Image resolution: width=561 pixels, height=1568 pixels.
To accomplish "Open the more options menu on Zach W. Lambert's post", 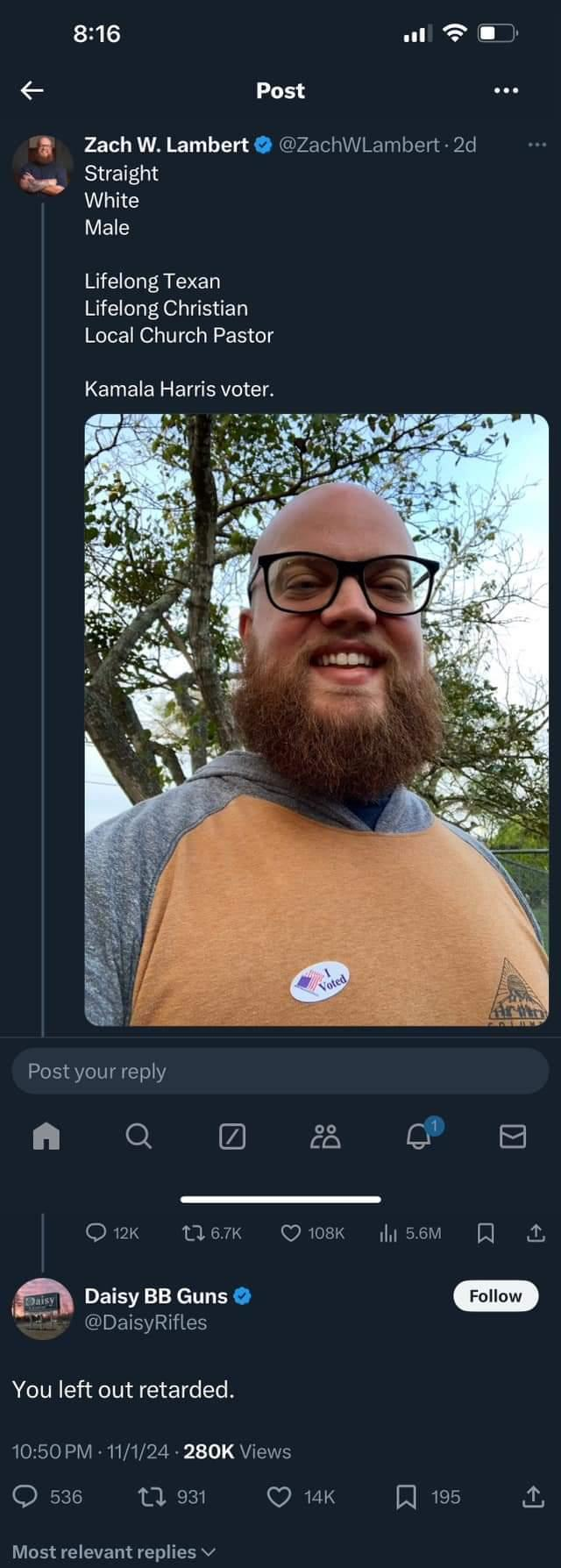I will coord(537,145).
